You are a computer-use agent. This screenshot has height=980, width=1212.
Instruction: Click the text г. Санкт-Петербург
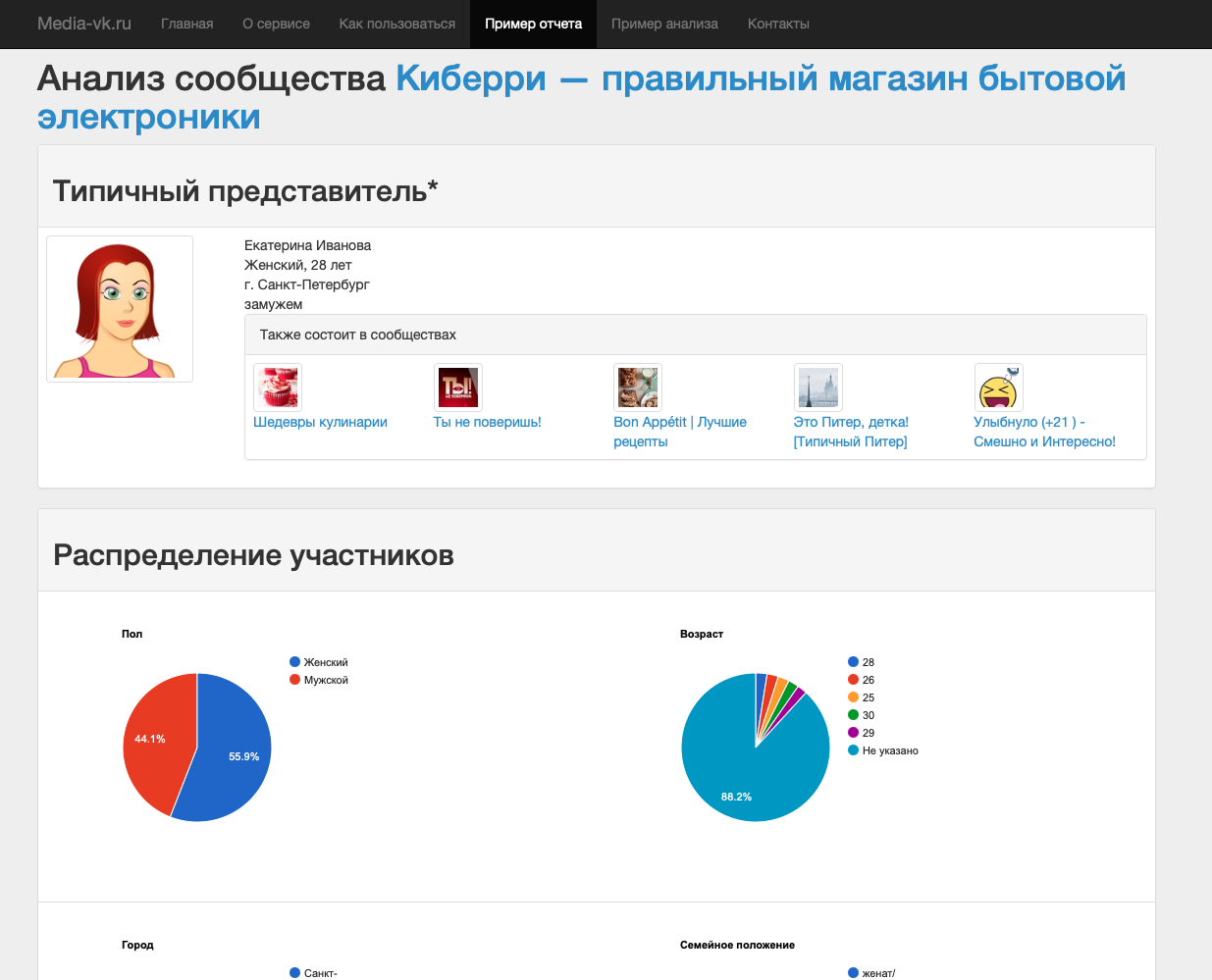click(x=307, y=284)
